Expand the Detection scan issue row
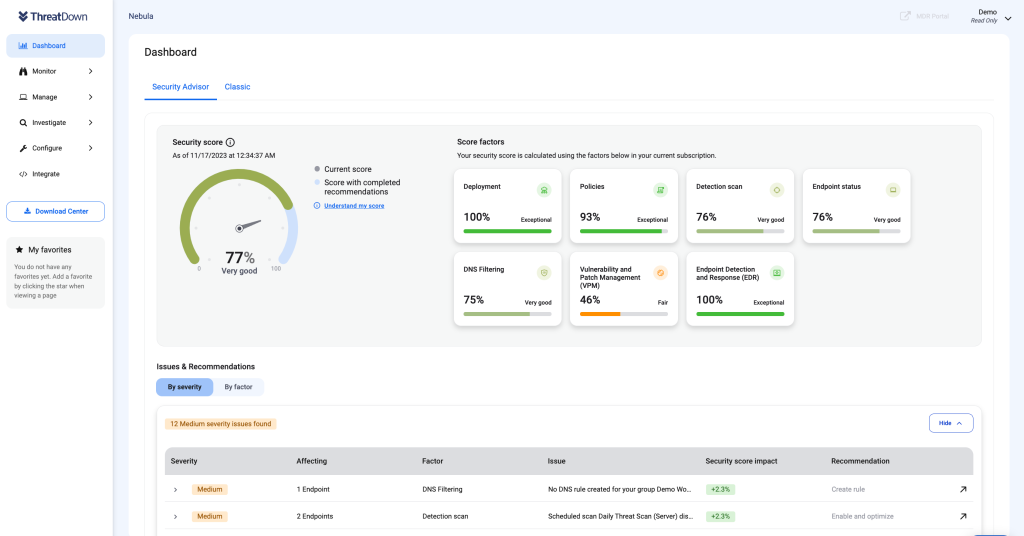 (175, 516)
